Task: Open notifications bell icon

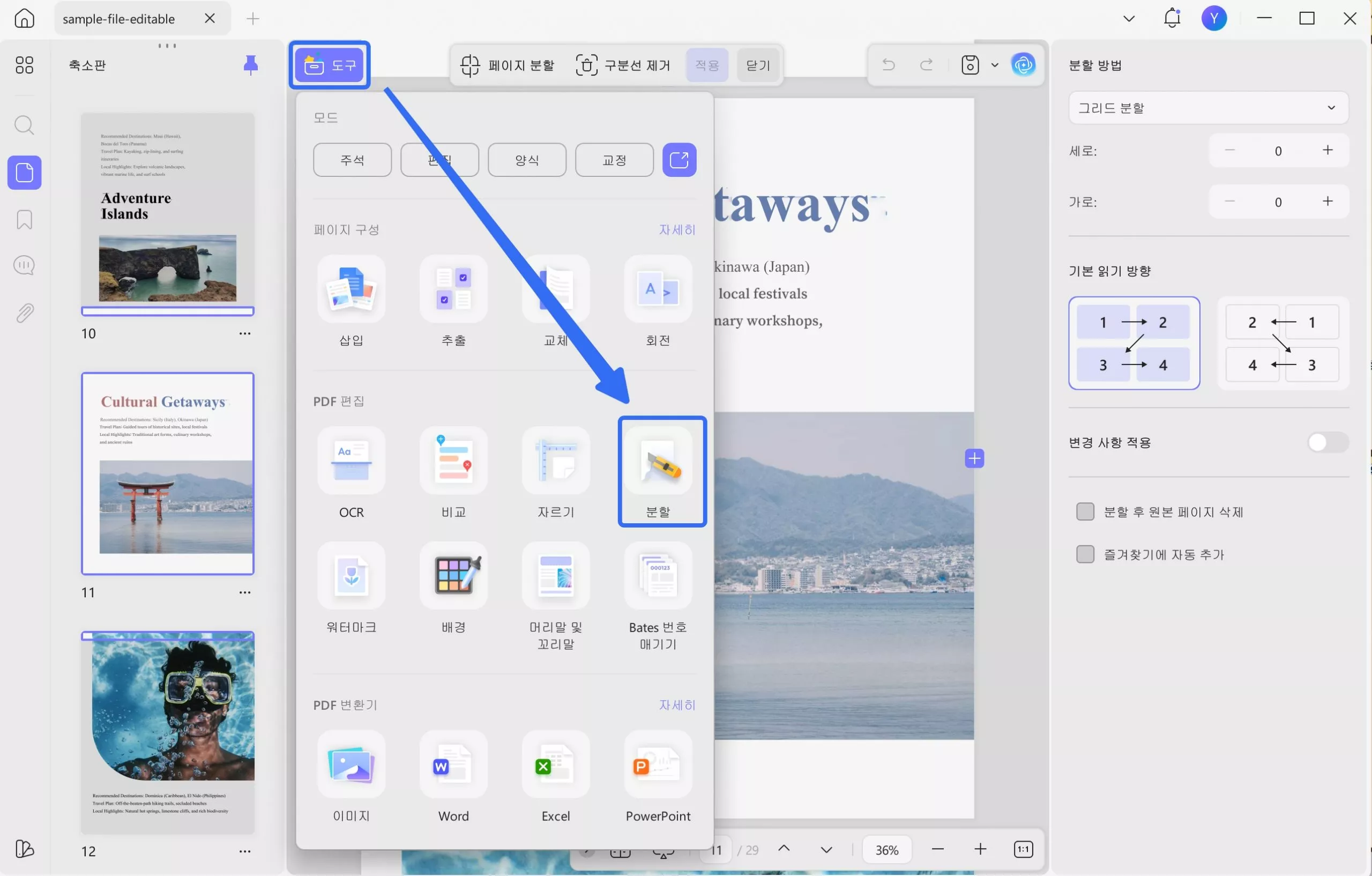Action: 1172,18
